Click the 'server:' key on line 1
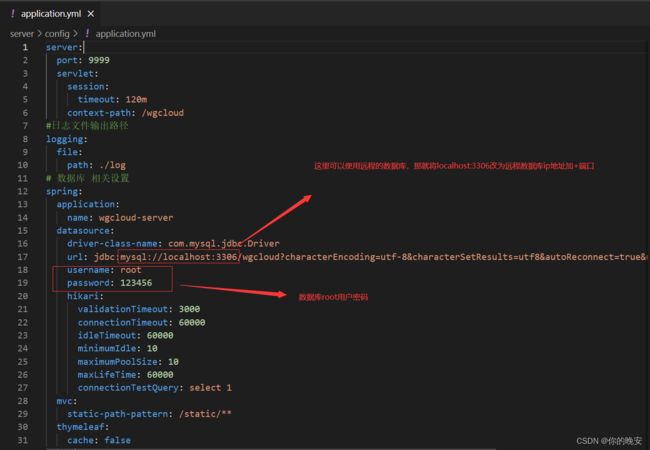 [64, 47]
